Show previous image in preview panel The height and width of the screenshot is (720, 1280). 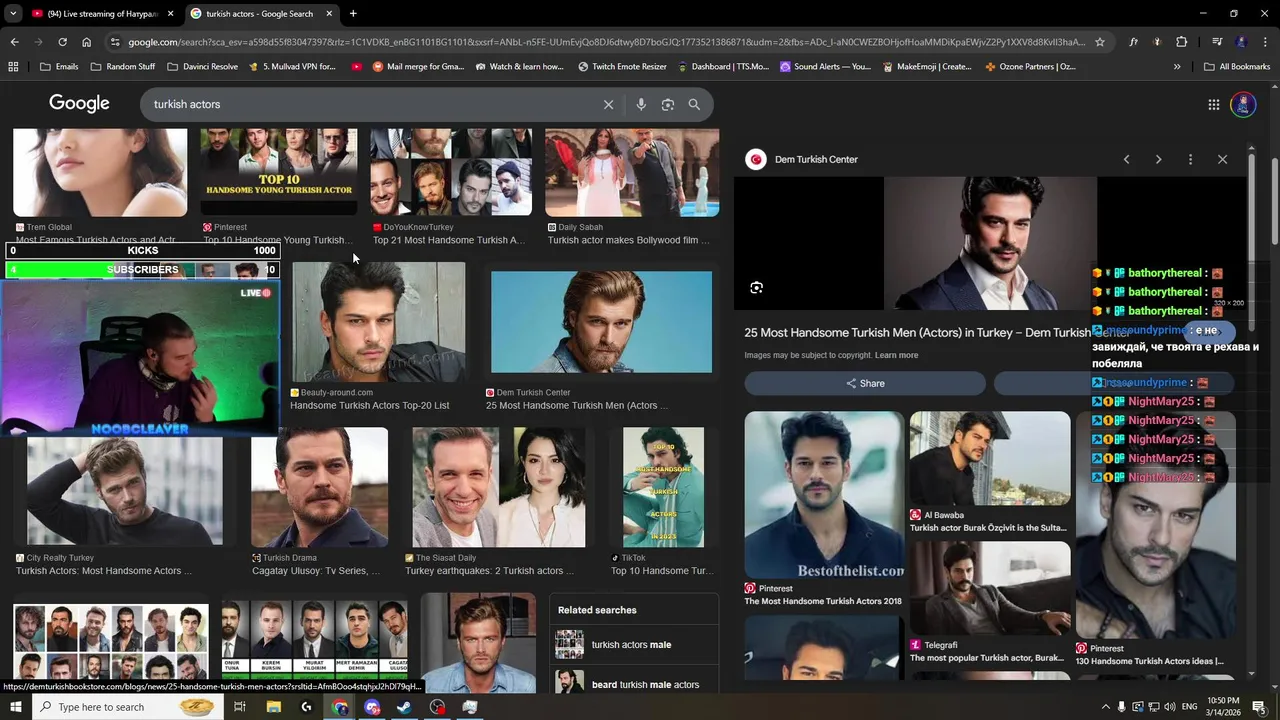point(1126,159)
